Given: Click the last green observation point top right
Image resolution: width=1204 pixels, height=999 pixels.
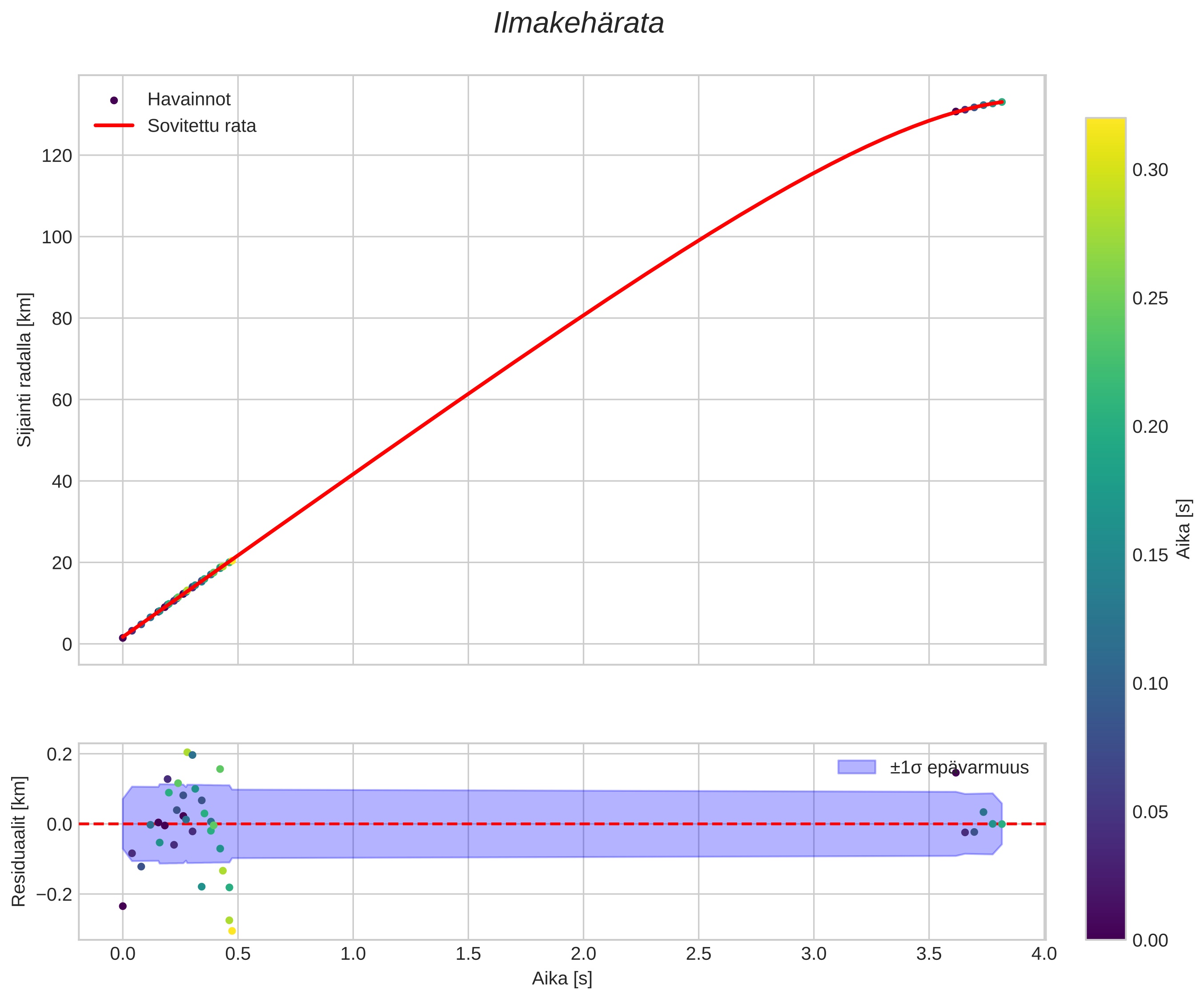Looking at the screenshot, I should [1002, 102].
